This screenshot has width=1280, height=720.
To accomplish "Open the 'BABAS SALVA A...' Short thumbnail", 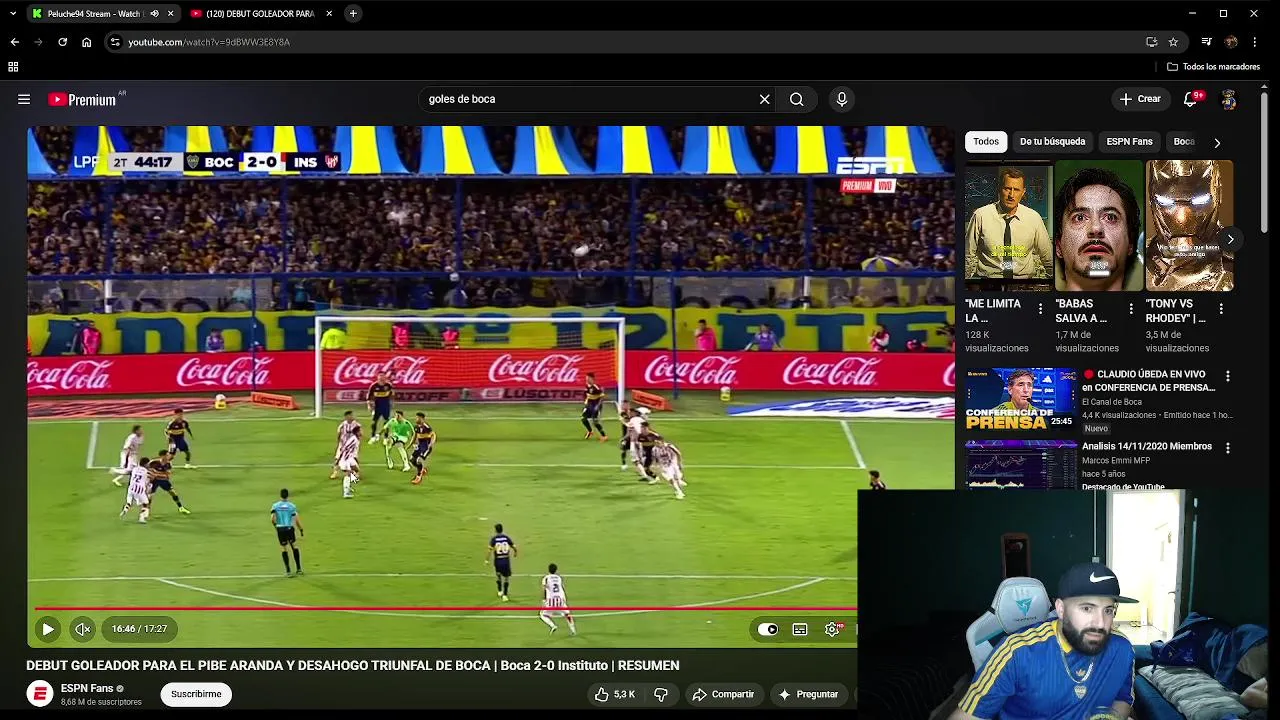I will (1098, 226).
